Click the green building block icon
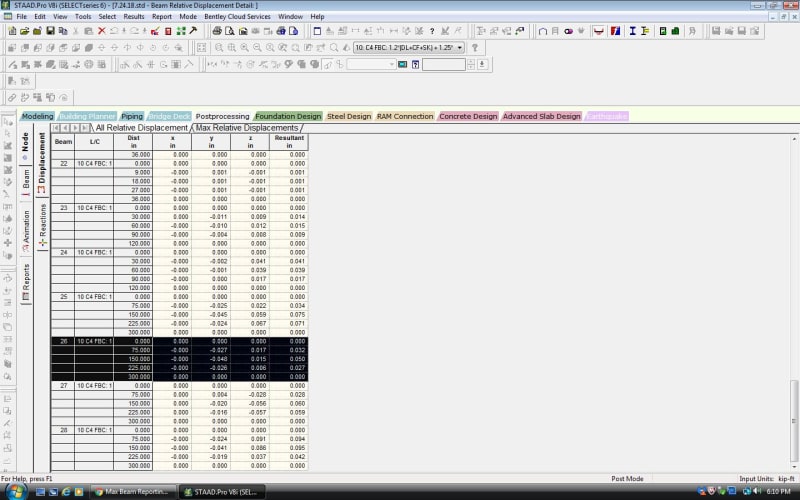 pos(675,31)
